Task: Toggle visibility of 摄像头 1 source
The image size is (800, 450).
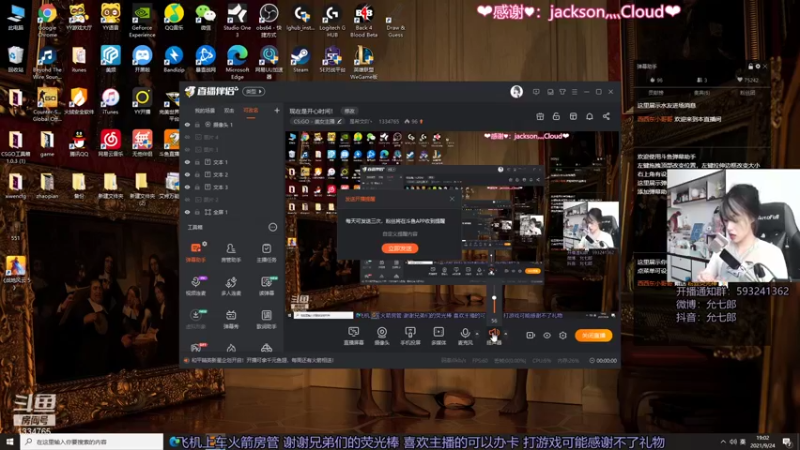Action: (187, 124)
